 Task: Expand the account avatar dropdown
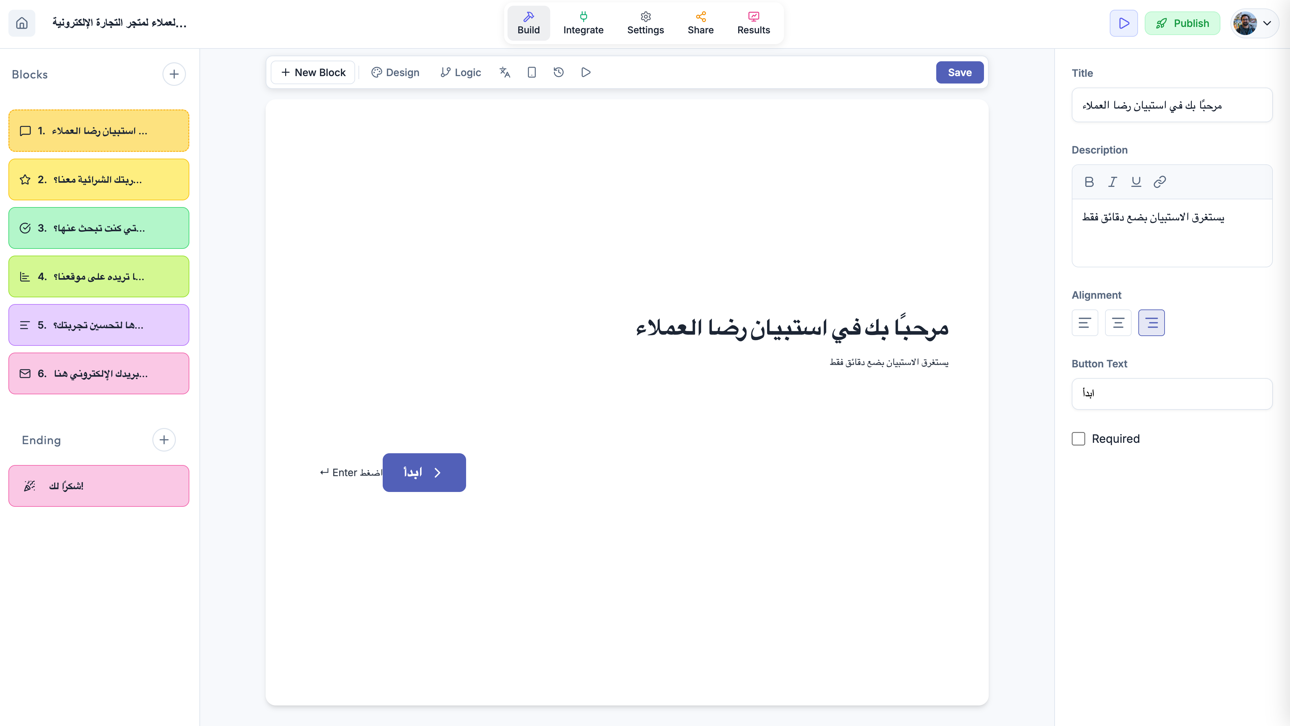[x=1254, y=22]
